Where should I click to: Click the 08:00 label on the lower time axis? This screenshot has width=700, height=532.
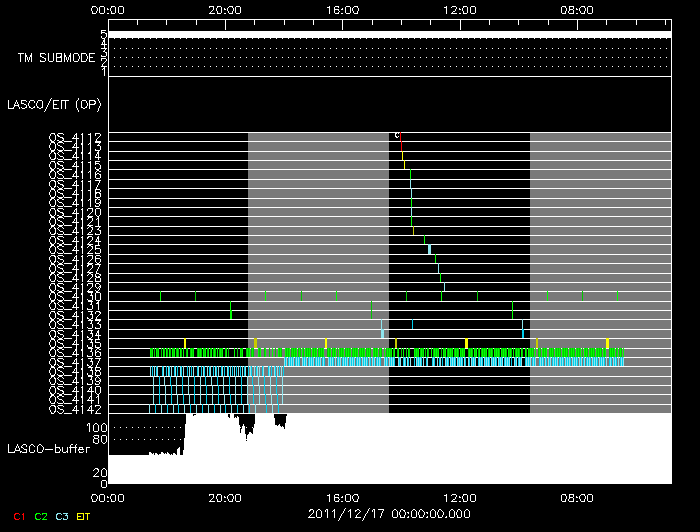tap(577, 498)
